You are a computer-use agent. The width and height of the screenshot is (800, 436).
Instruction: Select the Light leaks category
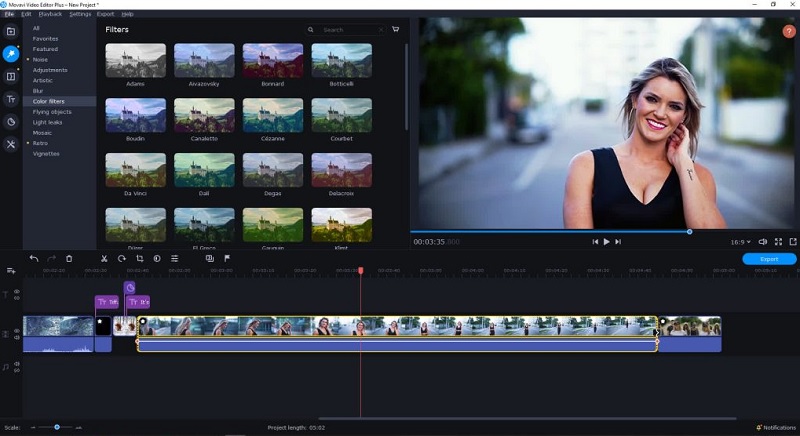pyautogui.click(x=47, y=122)
